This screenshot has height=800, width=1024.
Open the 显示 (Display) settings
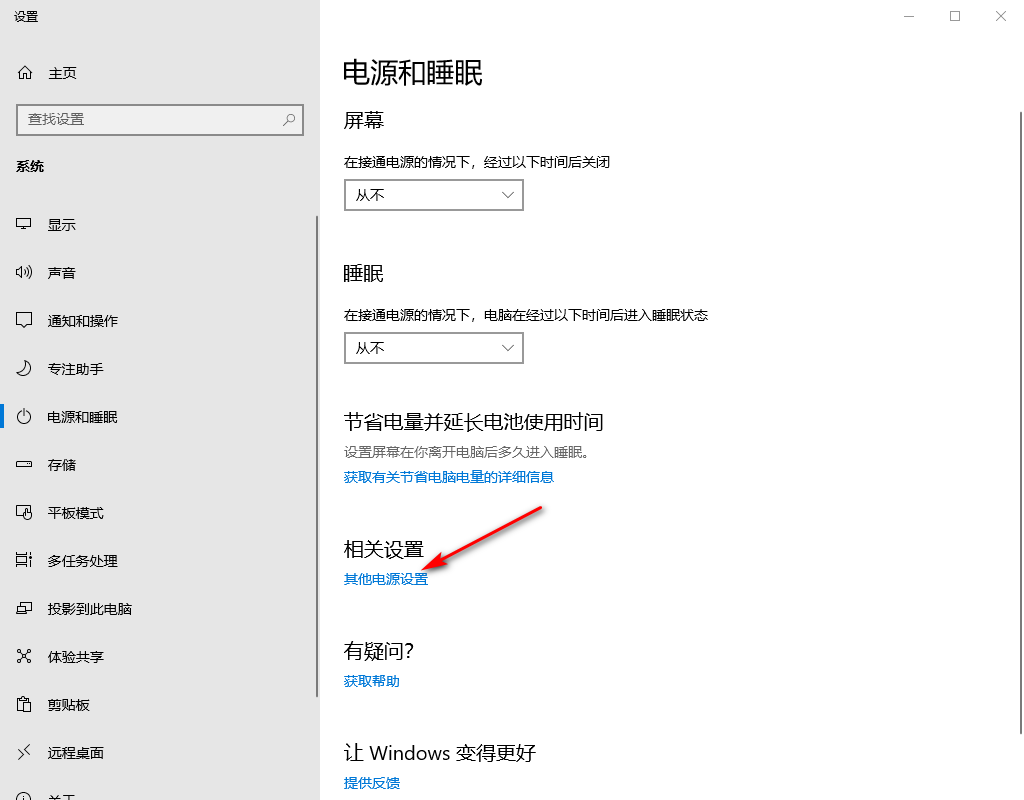61,224
